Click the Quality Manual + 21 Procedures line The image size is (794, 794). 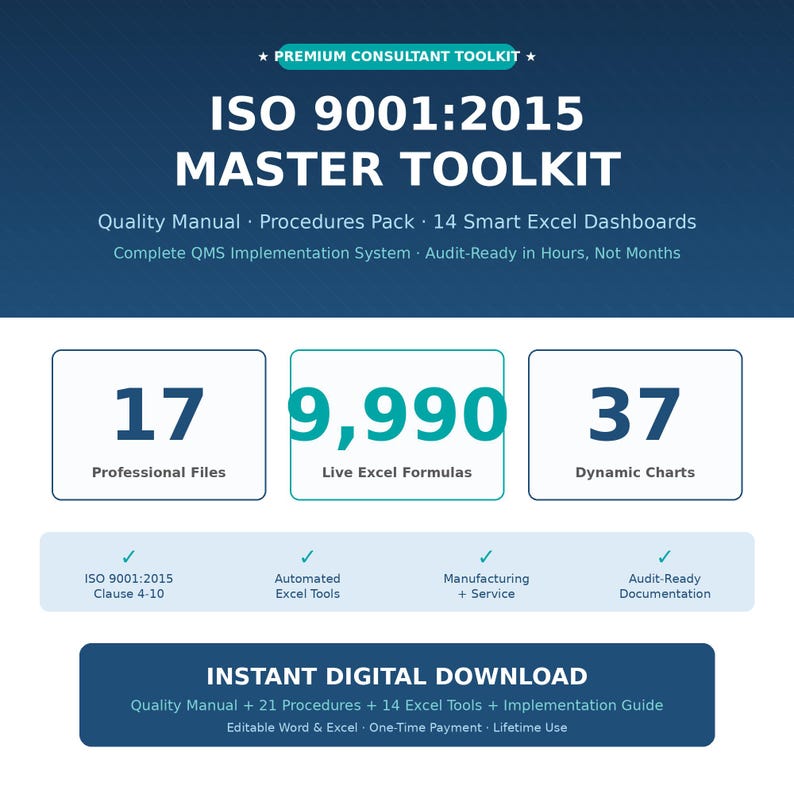pos(397,705)
